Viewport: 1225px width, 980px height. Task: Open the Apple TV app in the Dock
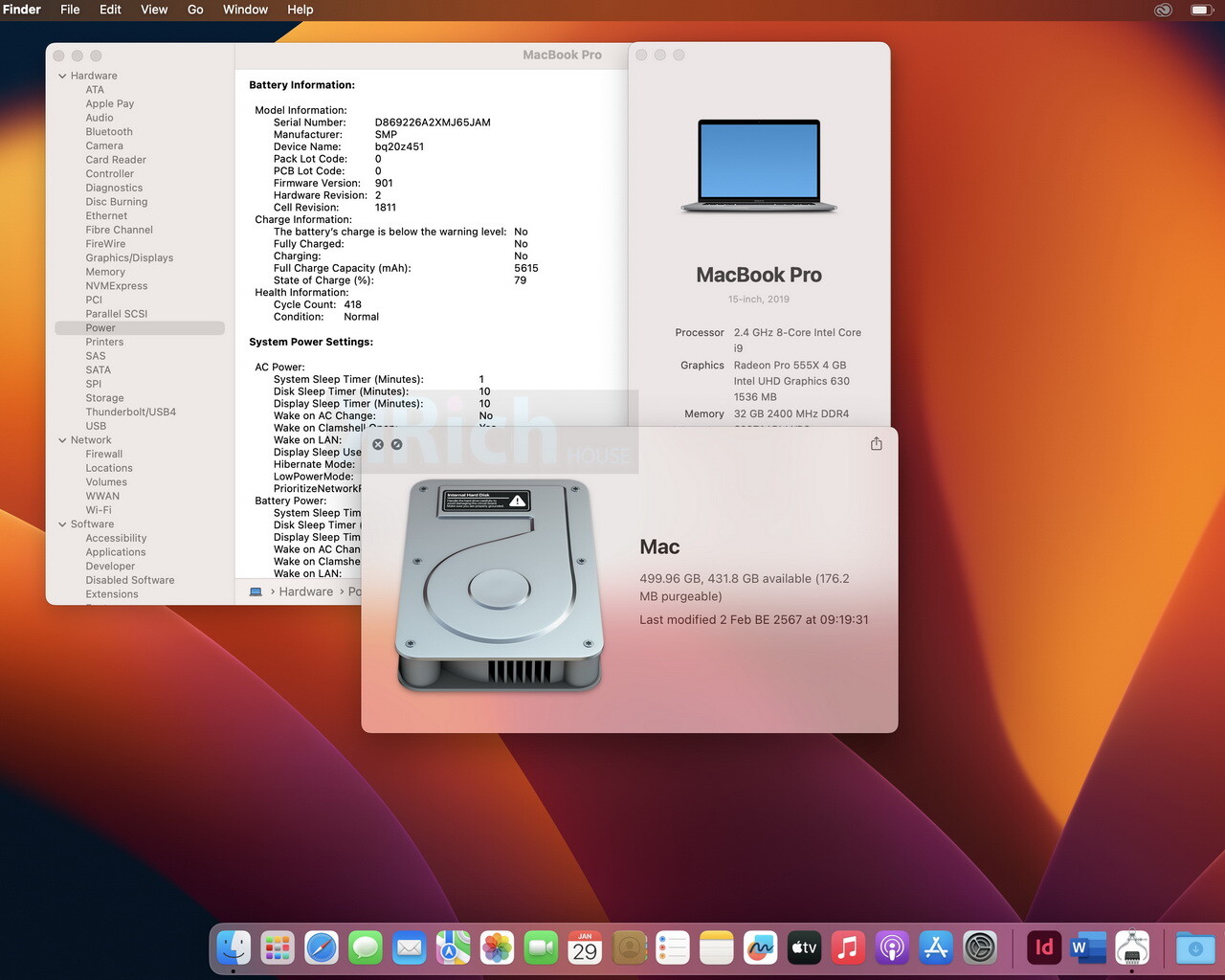tap(805, 947)
